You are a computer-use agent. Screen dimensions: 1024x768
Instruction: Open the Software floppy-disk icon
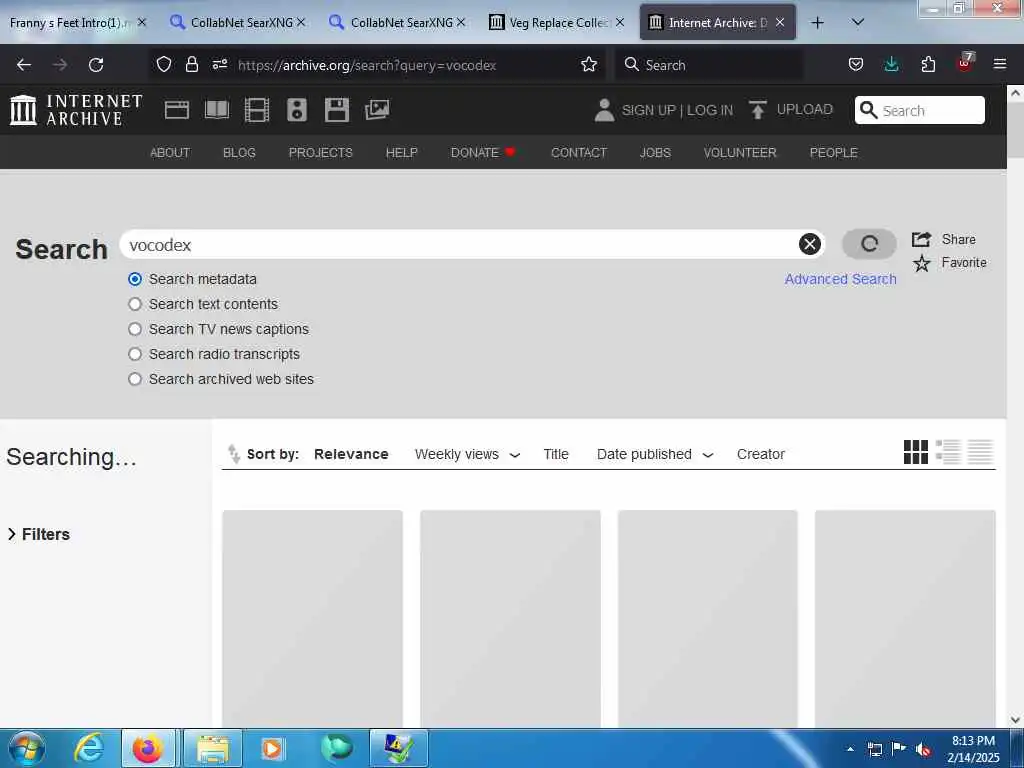(337, 110)
